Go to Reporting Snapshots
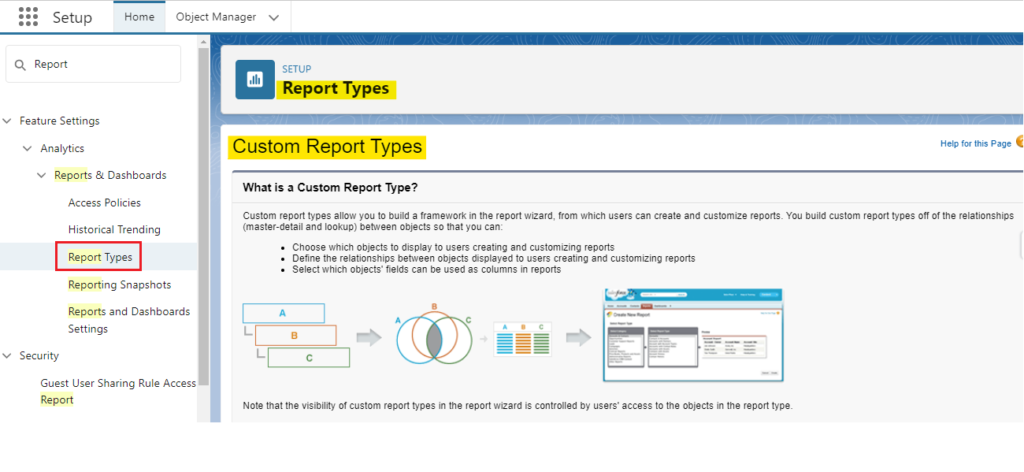 (x=119, y=284)
